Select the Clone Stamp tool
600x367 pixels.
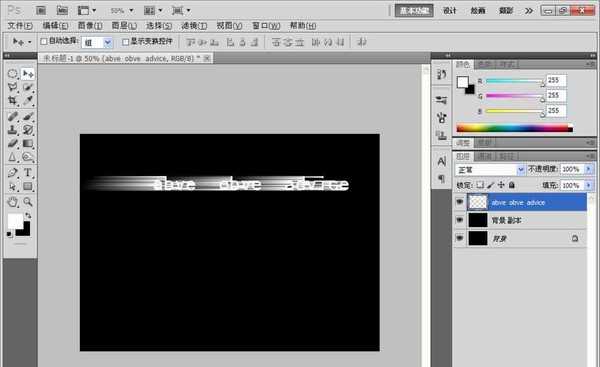[x=12, y=130]
